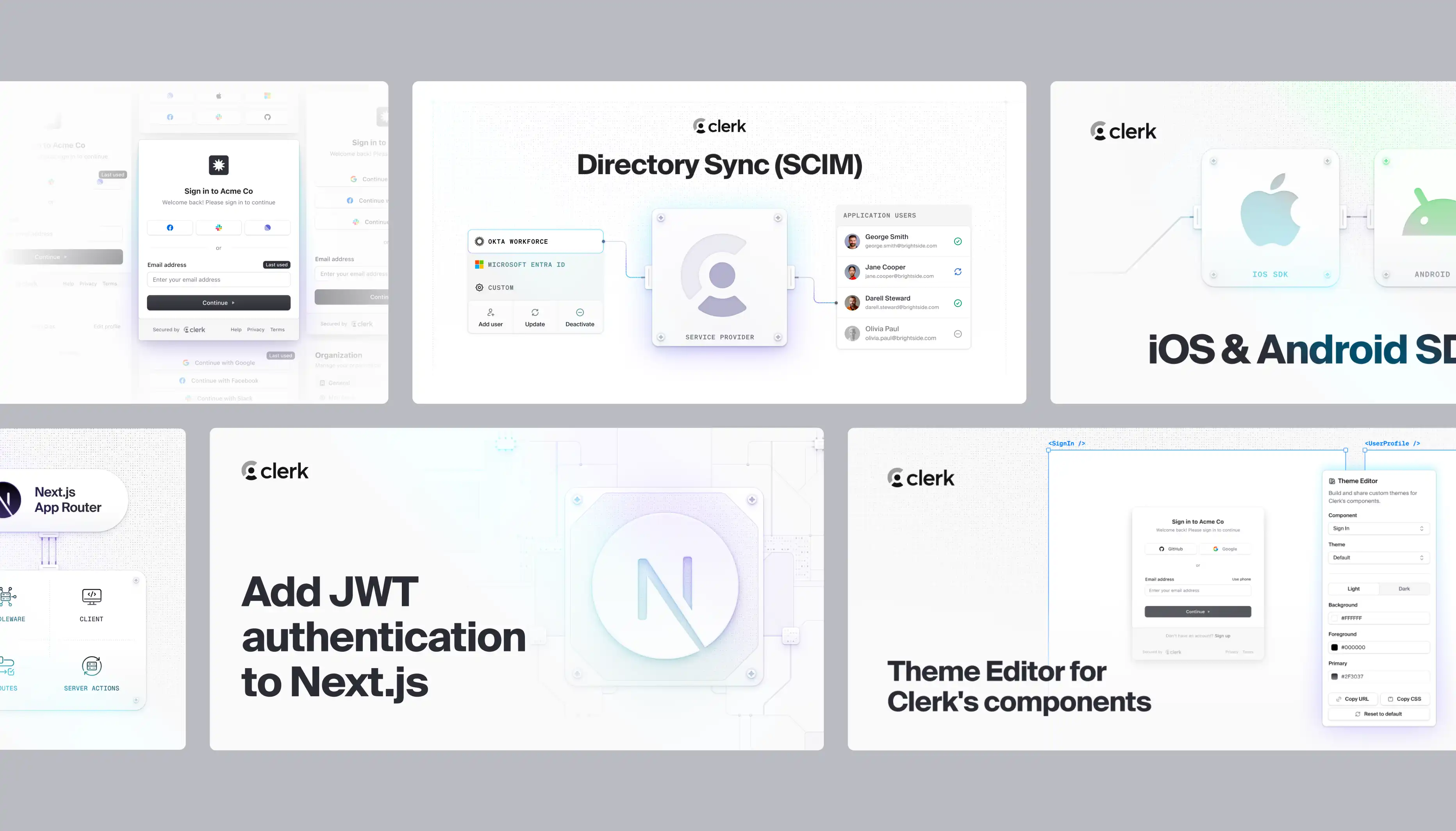
Task: Click the Next.js N logo in JWT card
Action: (x=665, y=586)
